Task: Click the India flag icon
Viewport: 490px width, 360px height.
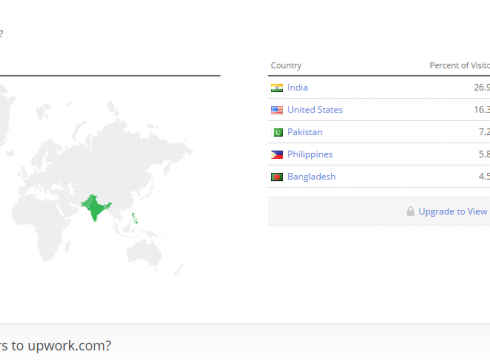Action: pyautogui.click(x=277, y=88)
